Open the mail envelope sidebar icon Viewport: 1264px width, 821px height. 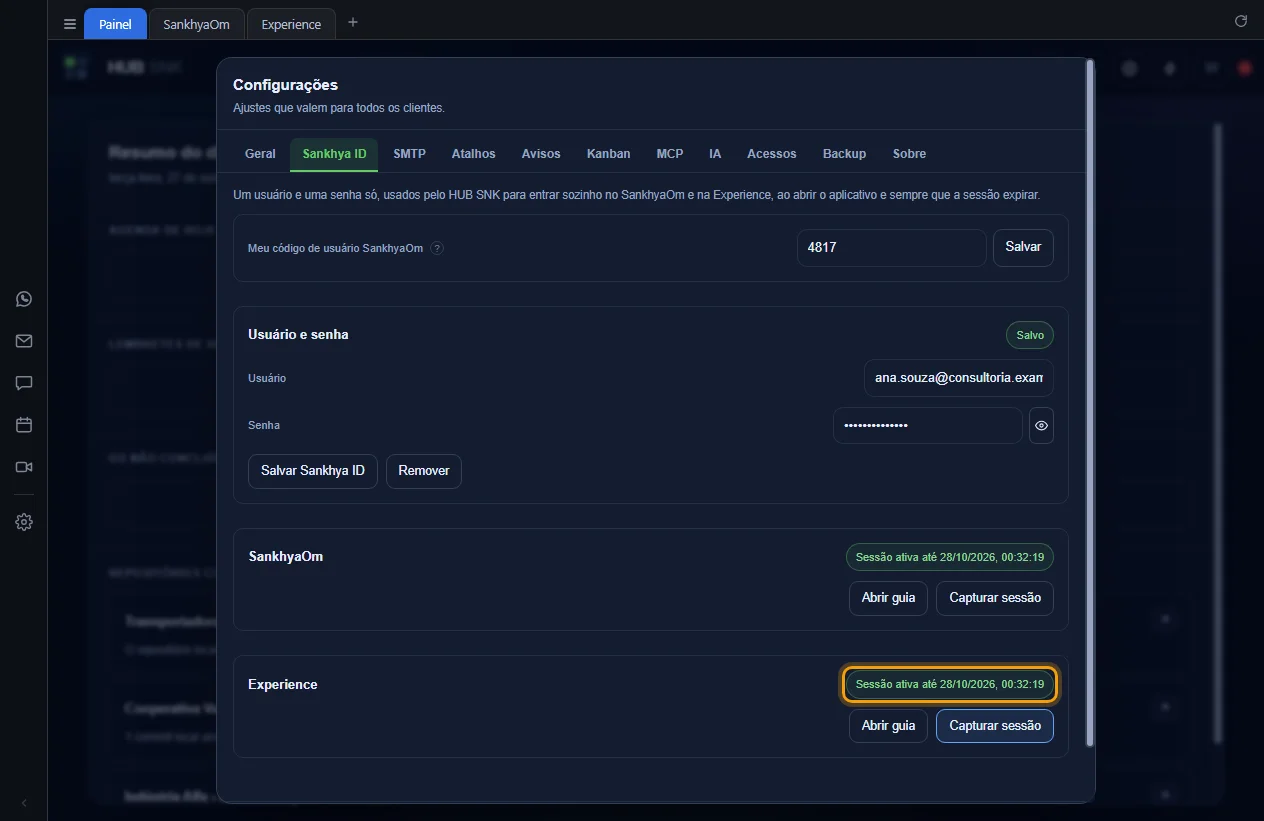[24, 341]
